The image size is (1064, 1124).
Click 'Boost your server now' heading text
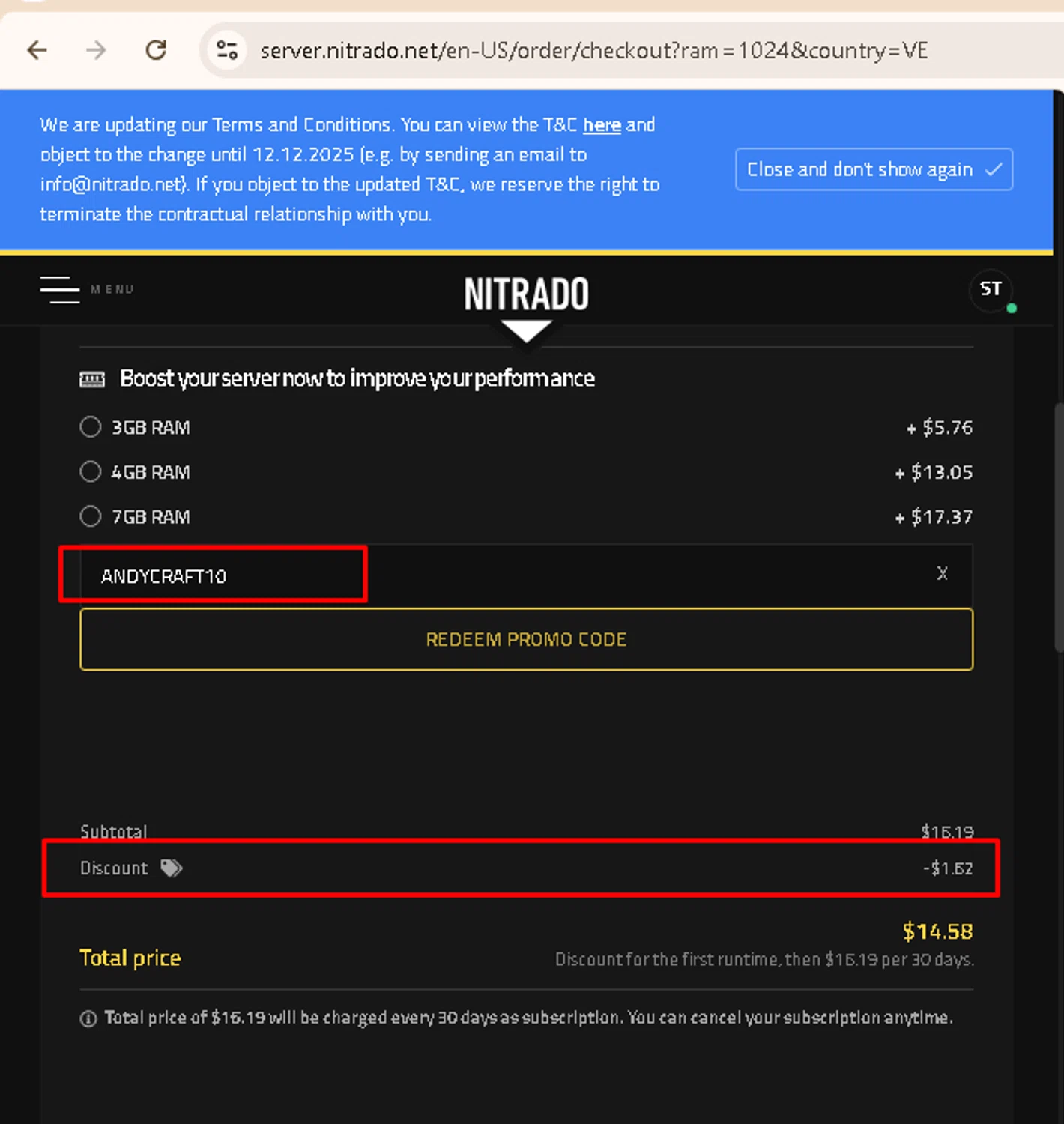coord(357,378)
